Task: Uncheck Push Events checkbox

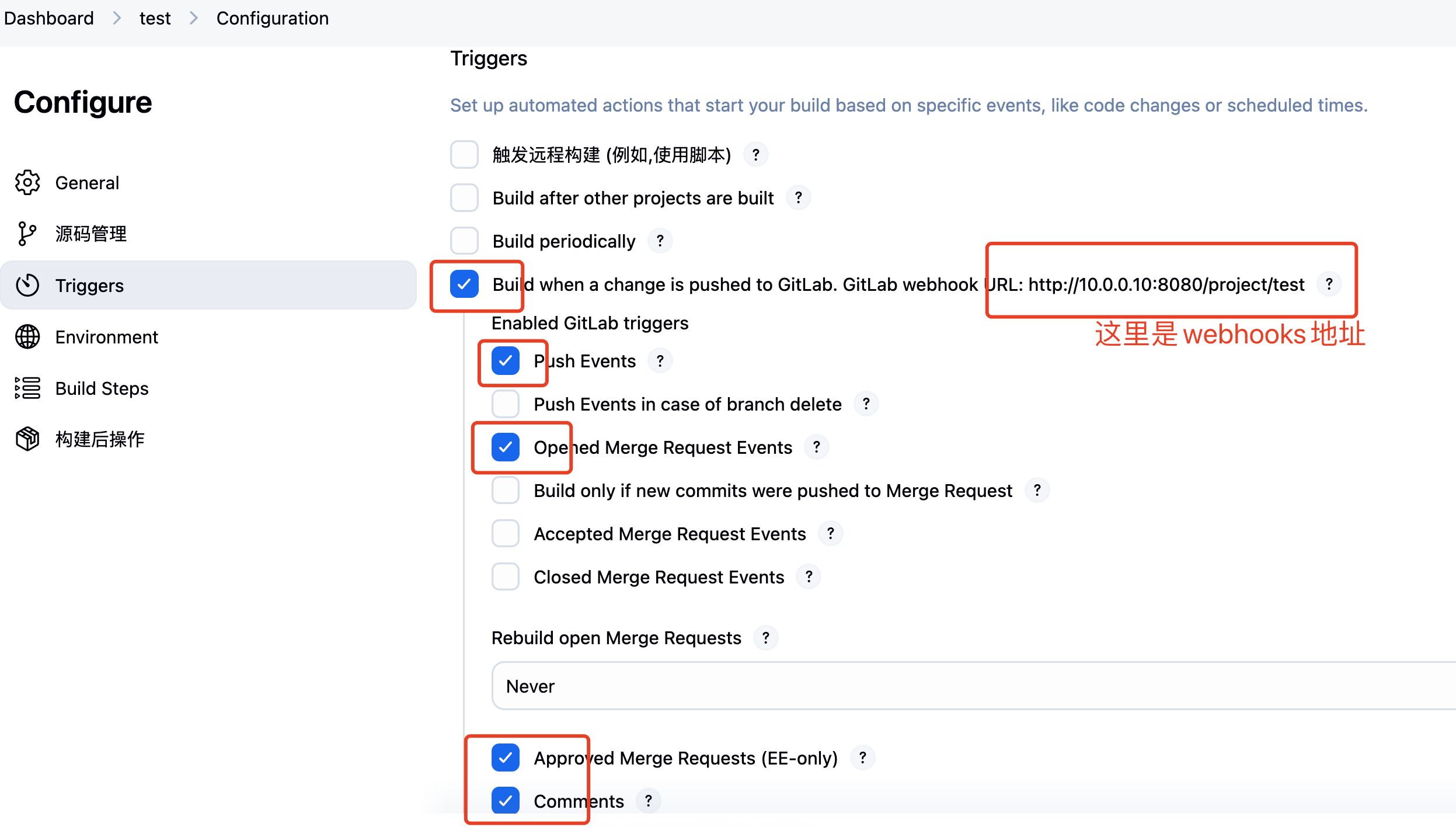Action: pyautogui.click(x=506, y=361)
